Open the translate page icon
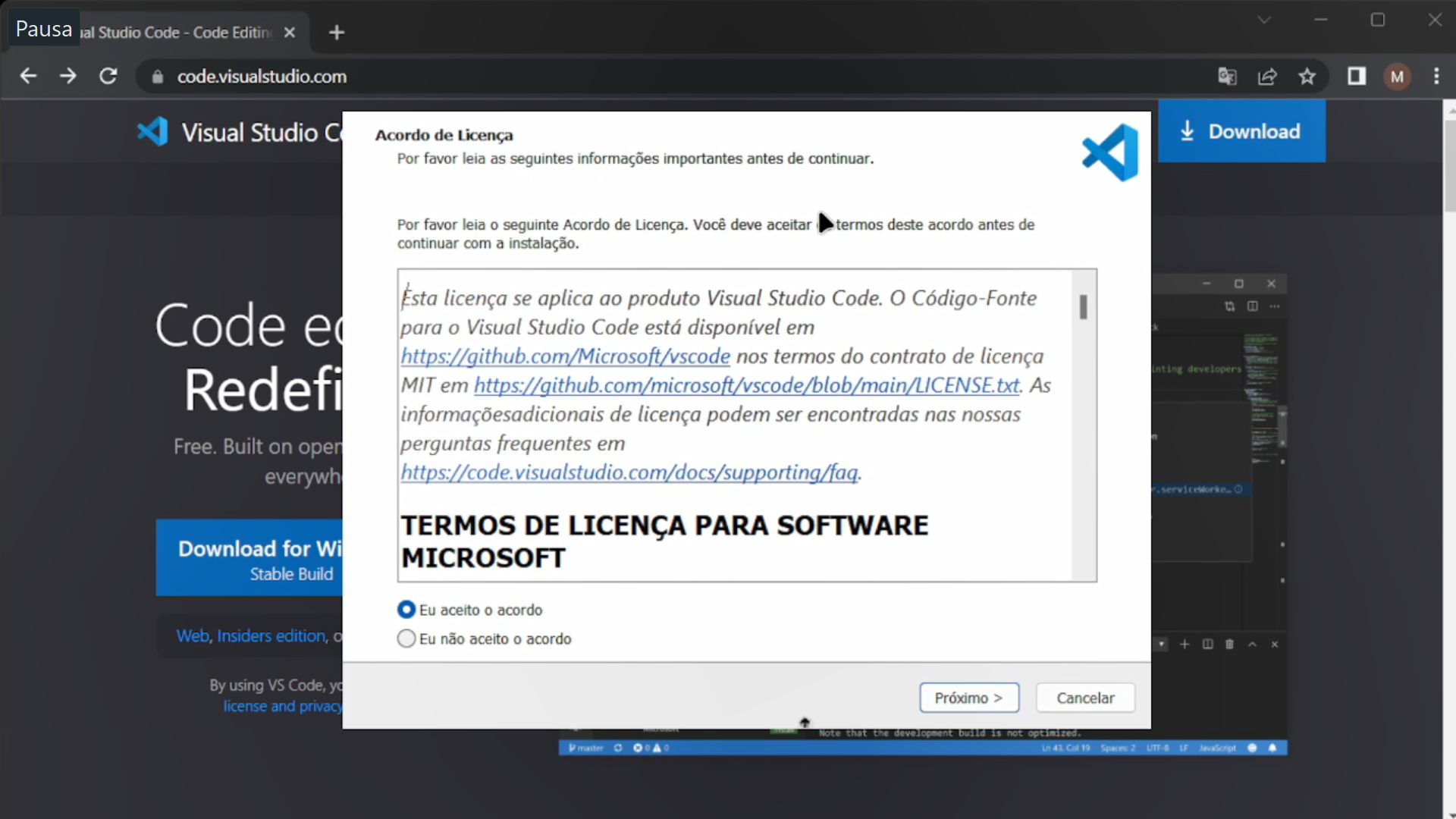This screenshot has width=1456, height=819. pos(1227,76)
